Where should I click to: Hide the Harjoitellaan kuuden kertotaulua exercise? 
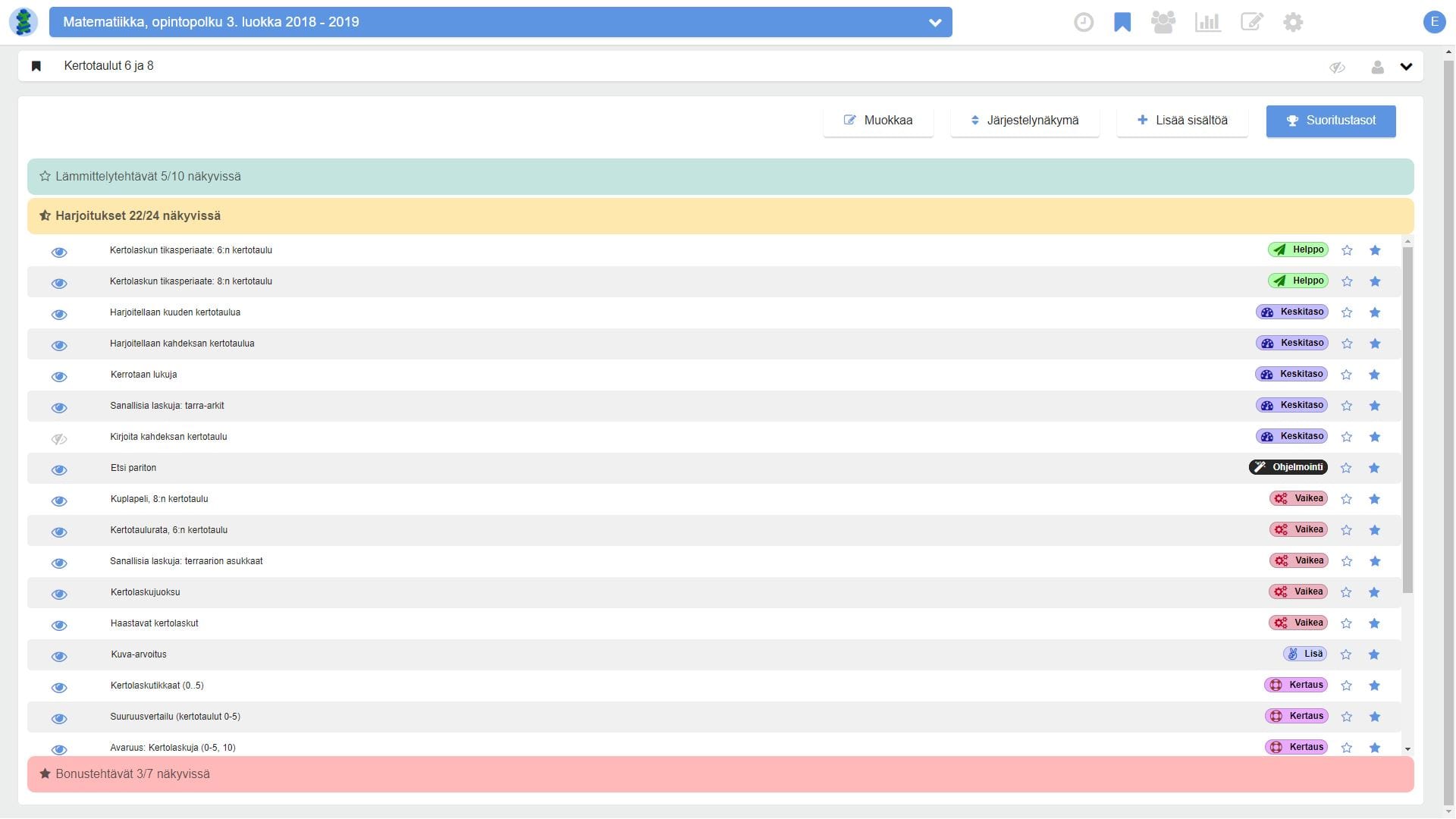[59, 315]
